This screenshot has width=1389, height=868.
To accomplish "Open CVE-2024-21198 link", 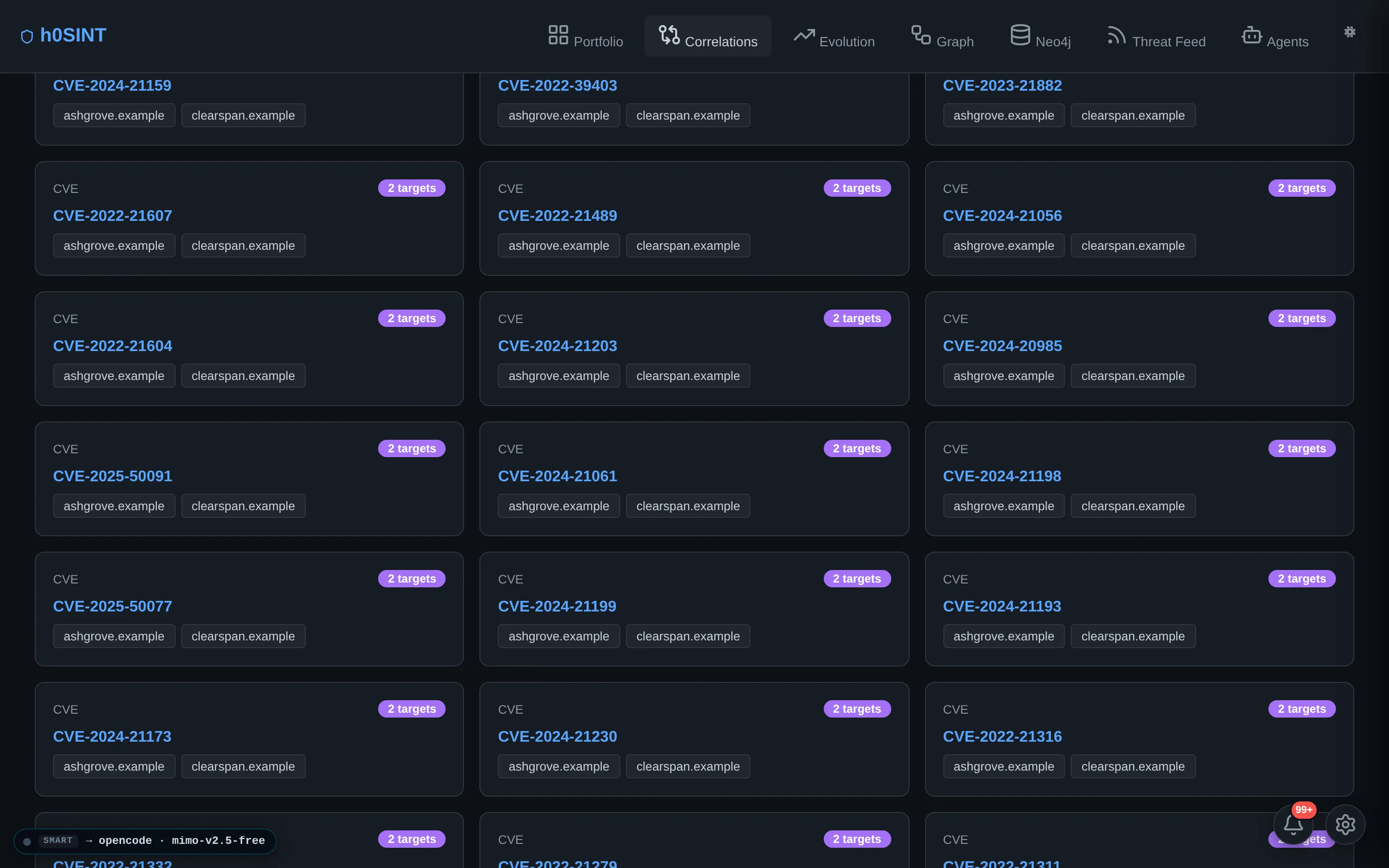I will [x=1002, y=476].
